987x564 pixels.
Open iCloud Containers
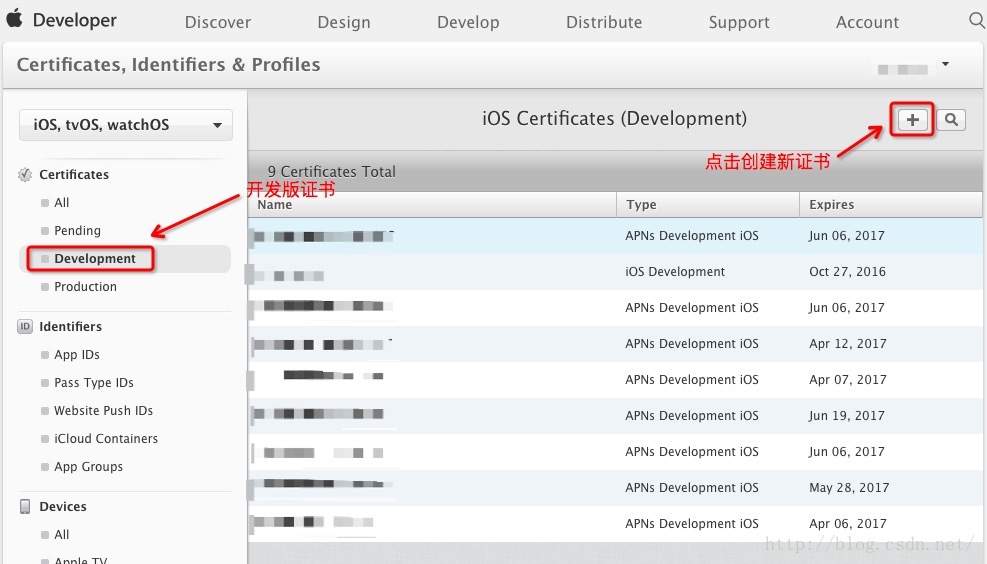106,439
